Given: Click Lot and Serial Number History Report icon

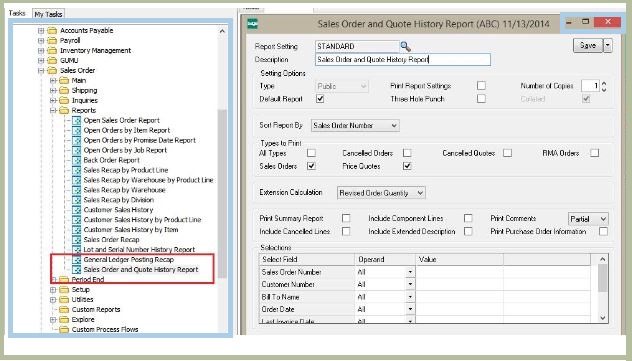Looking at the screenshot, I should [x=77, y=249].
